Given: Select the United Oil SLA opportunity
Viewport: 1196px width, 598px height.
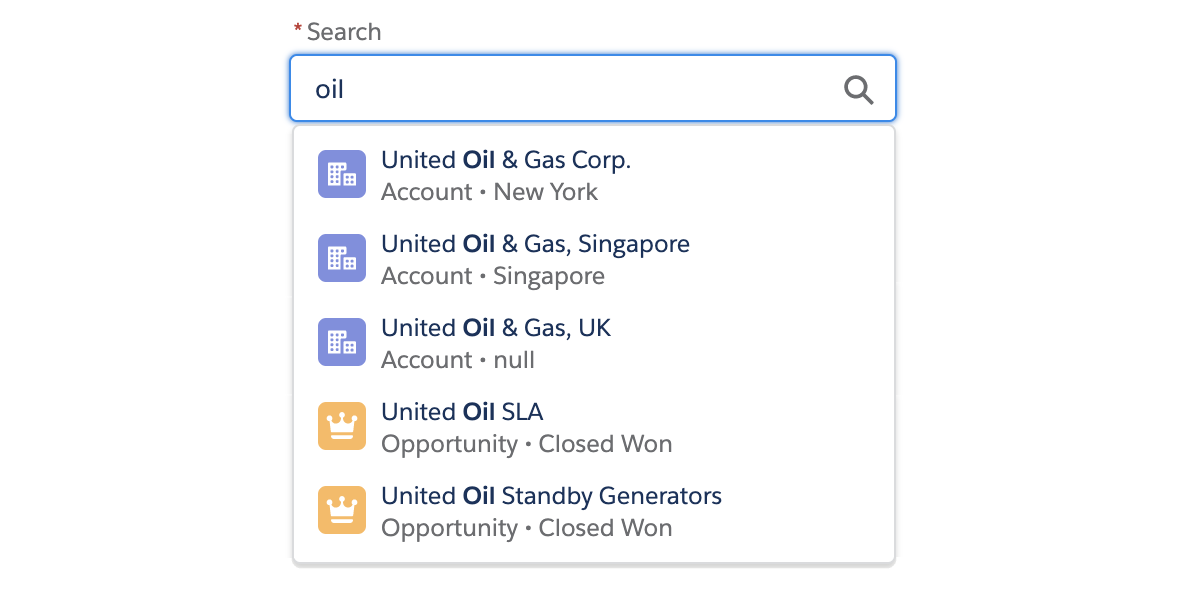Looking at the screenshot, I should pos(462,412).
